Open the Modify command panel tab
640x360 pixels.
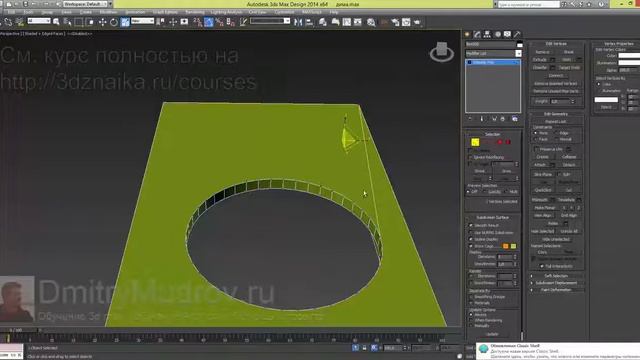(x=477, y=34)
